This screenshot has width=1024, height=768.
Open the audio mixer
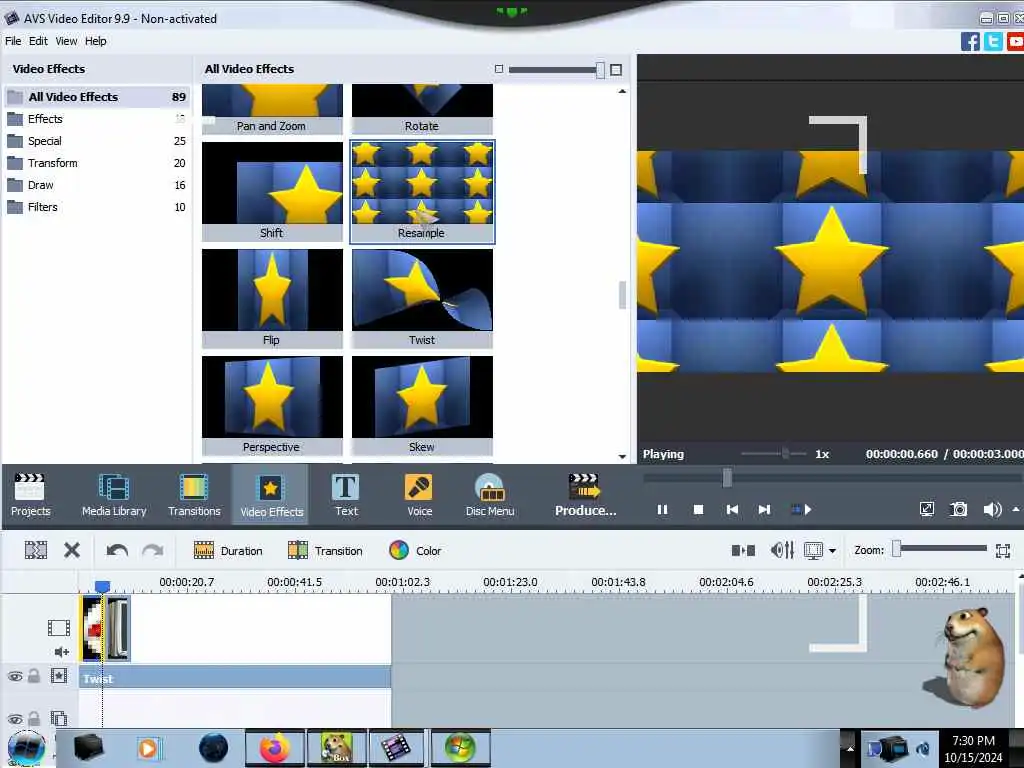pos(782,551)
